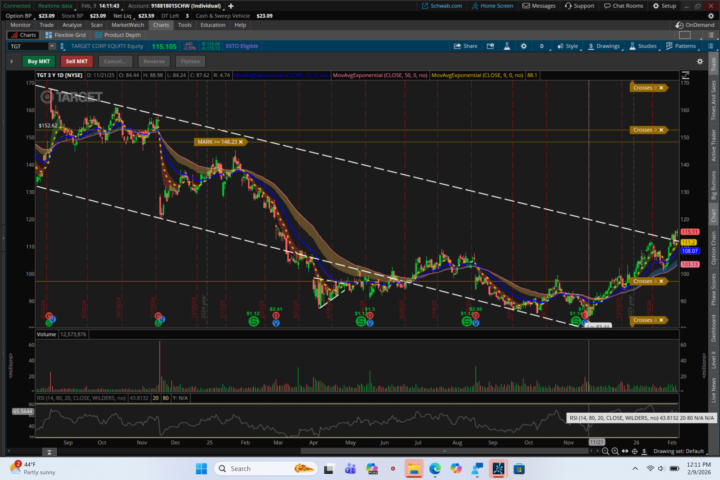The height and width of the screenshot is (480, 720).
Task: Activate OnDemand mode
Action: [x=695, y=25]
